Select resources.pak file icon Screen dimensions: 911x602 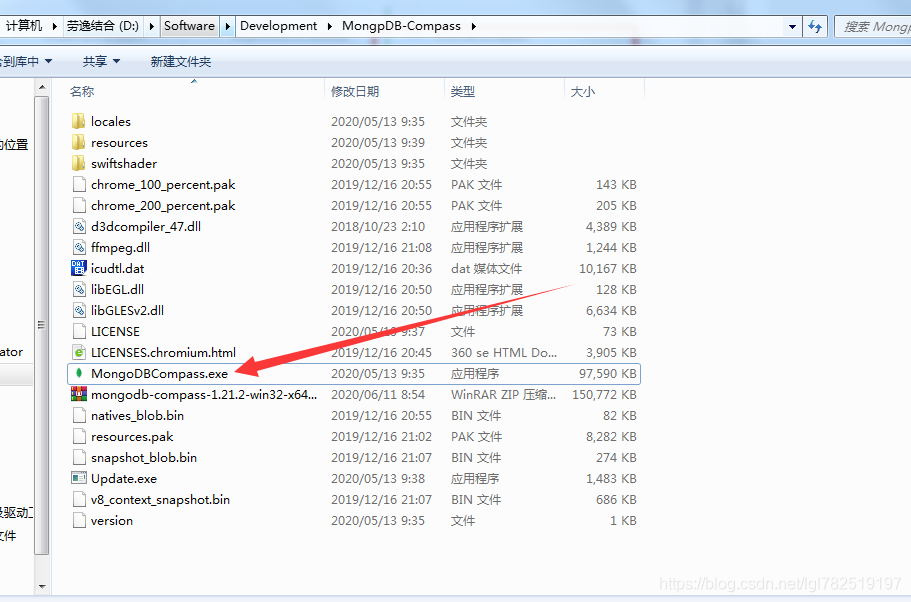coord(79,436)
